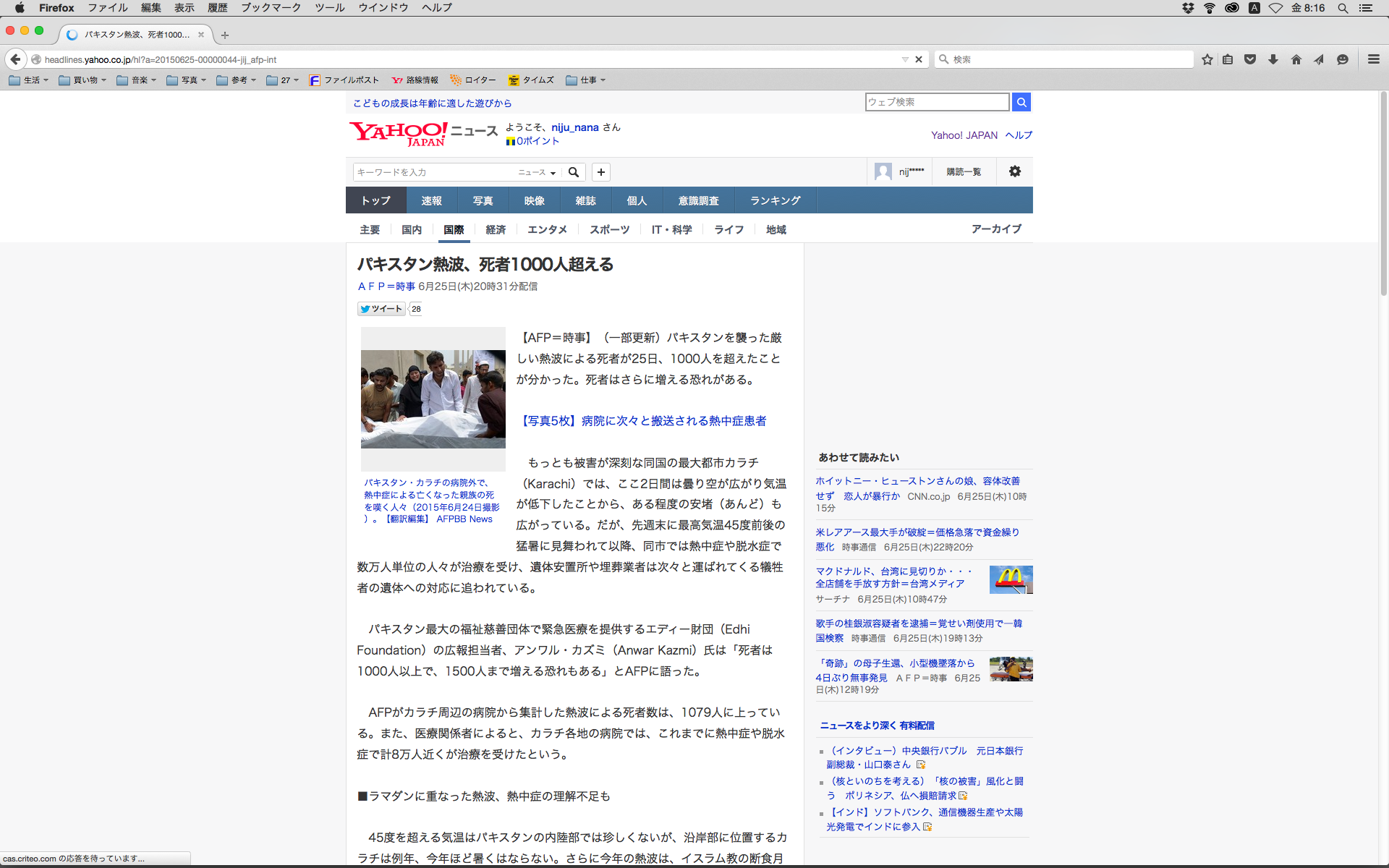Click the Firefox back arrow button

pyautogui.click(x=15, y=59)
